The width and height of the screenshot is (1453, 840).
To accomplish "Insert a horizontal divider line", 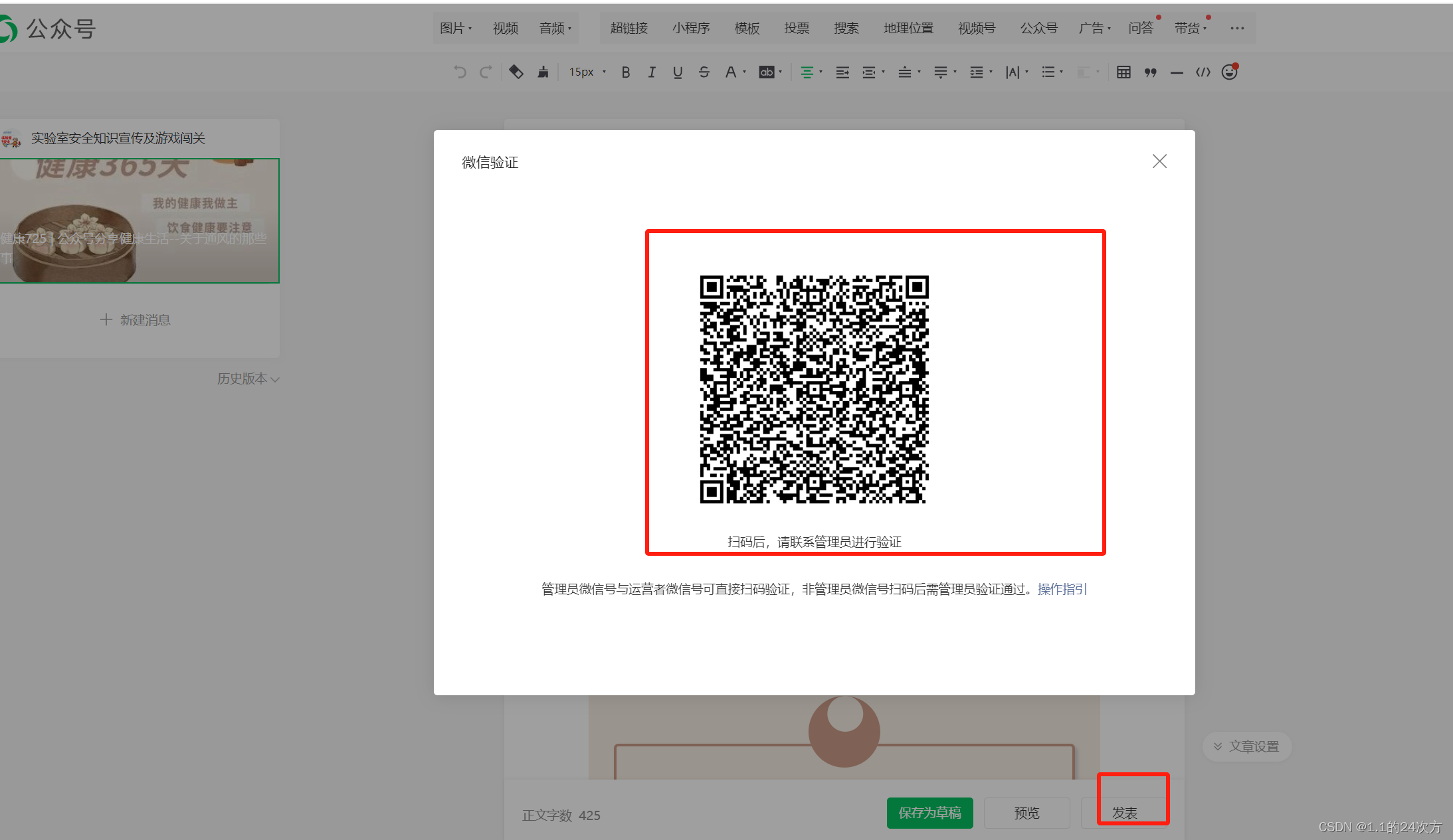I will [x=1177, y=72].
